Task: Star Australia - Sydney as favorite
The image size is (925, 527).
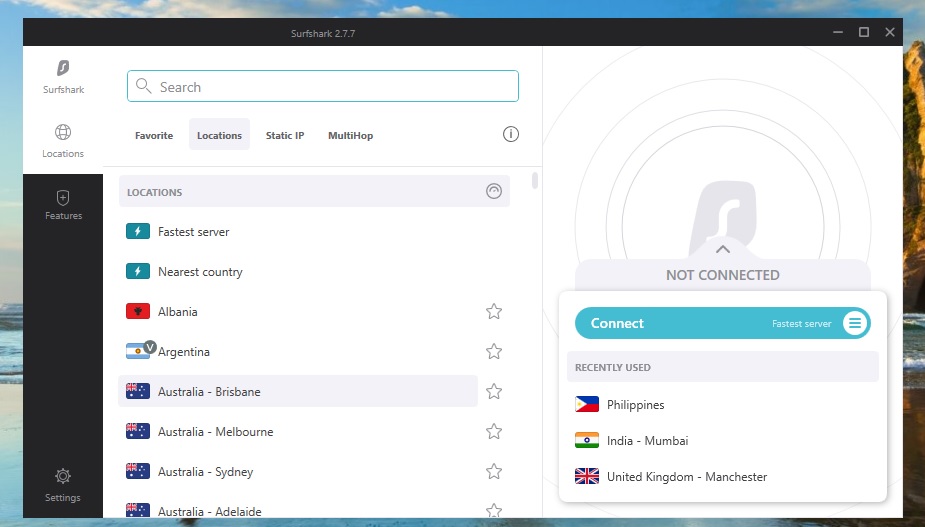Action: pos(494,472)
